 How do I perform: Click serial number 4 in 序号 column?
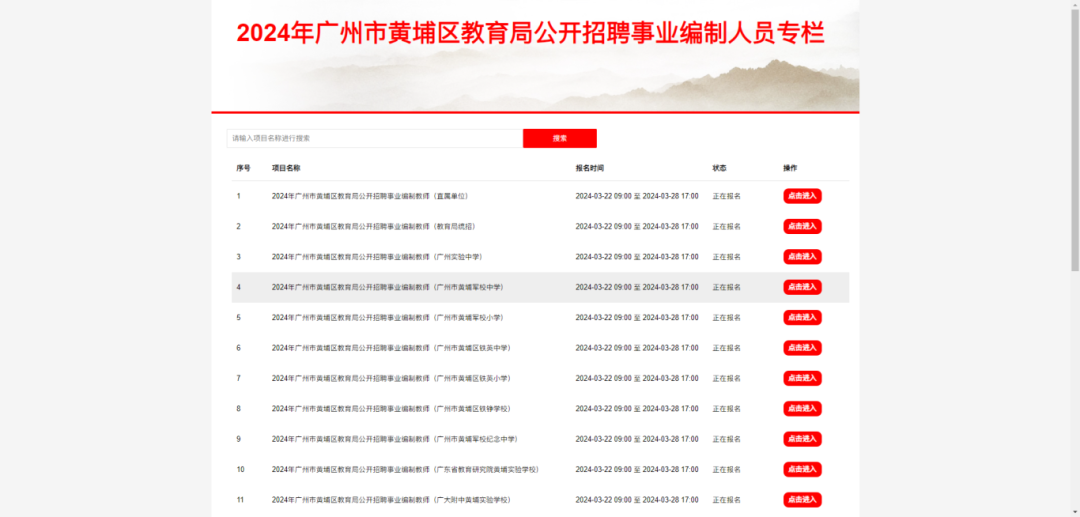coord(239,287)
